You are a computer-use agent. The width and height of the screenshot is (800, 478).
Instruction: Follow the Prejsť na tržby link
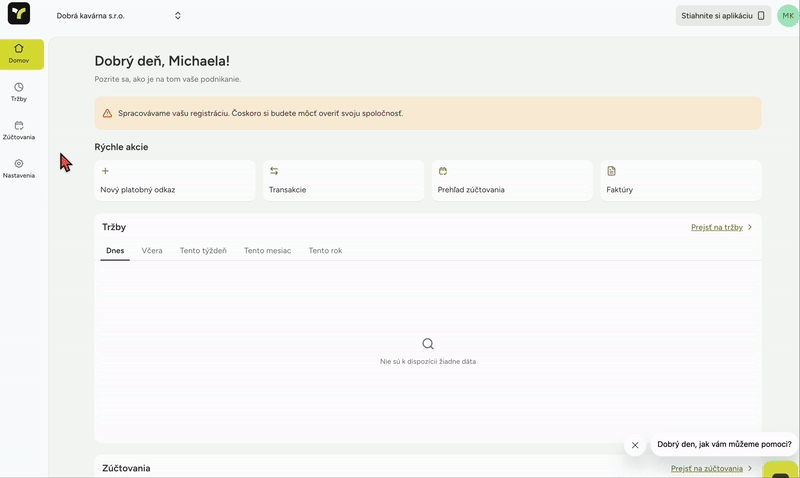click(717, 228)
